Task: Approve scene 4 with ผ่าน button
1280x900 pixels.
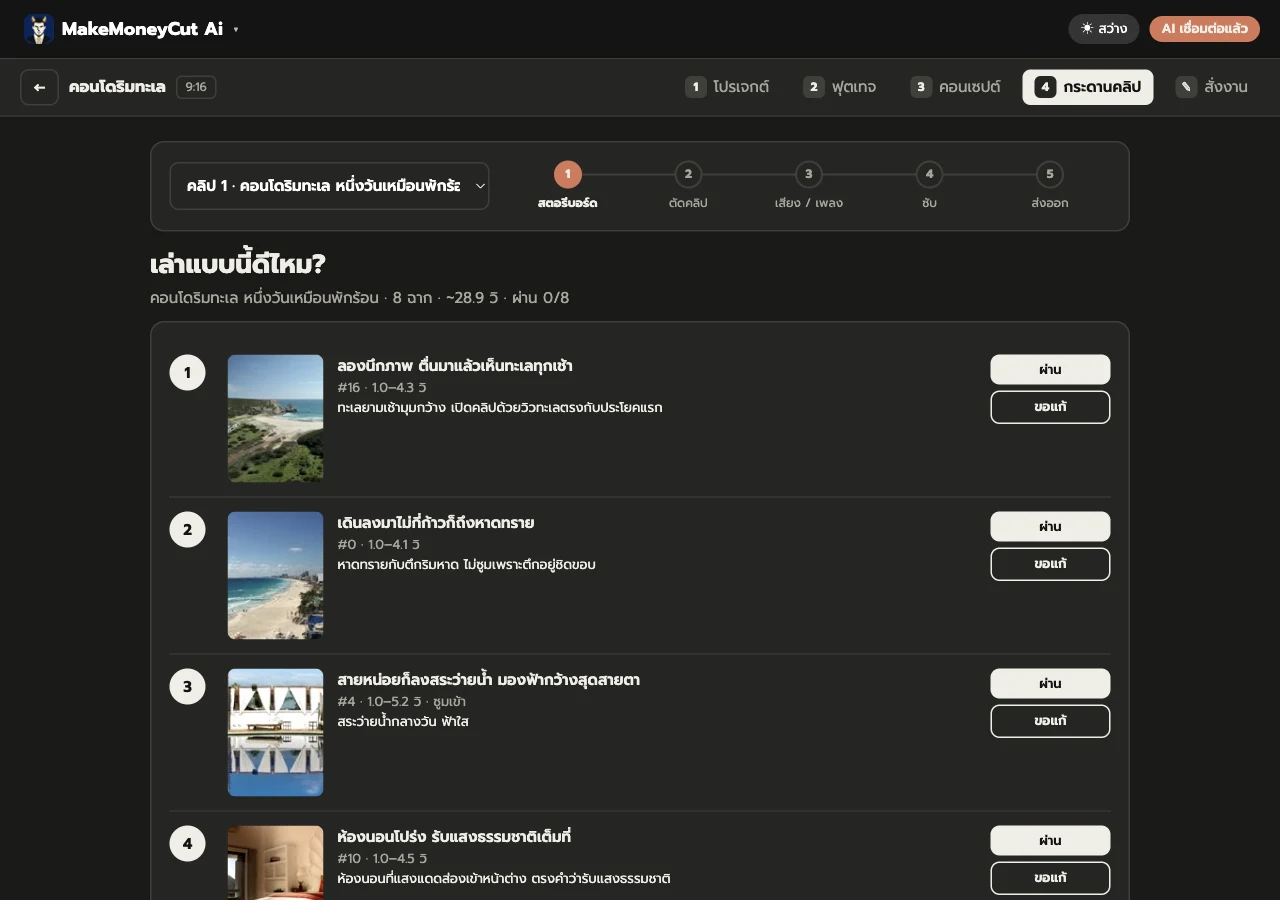Action: click(1050, 841)
